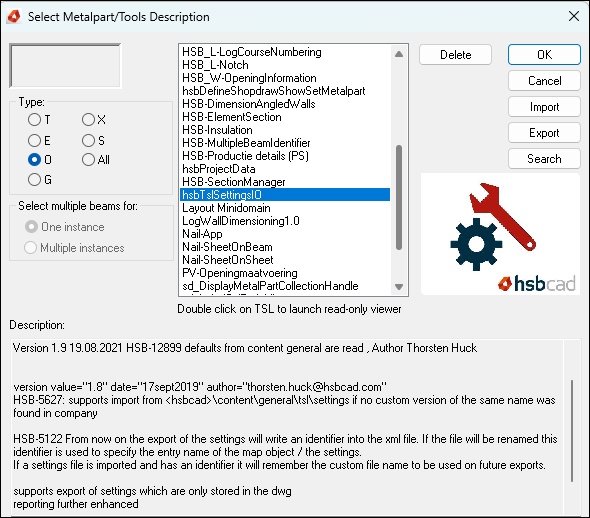Click the TSL list scrollbar thumb
Screen dimensions: 590x518
pyautogui.click(x=399, y=197)
